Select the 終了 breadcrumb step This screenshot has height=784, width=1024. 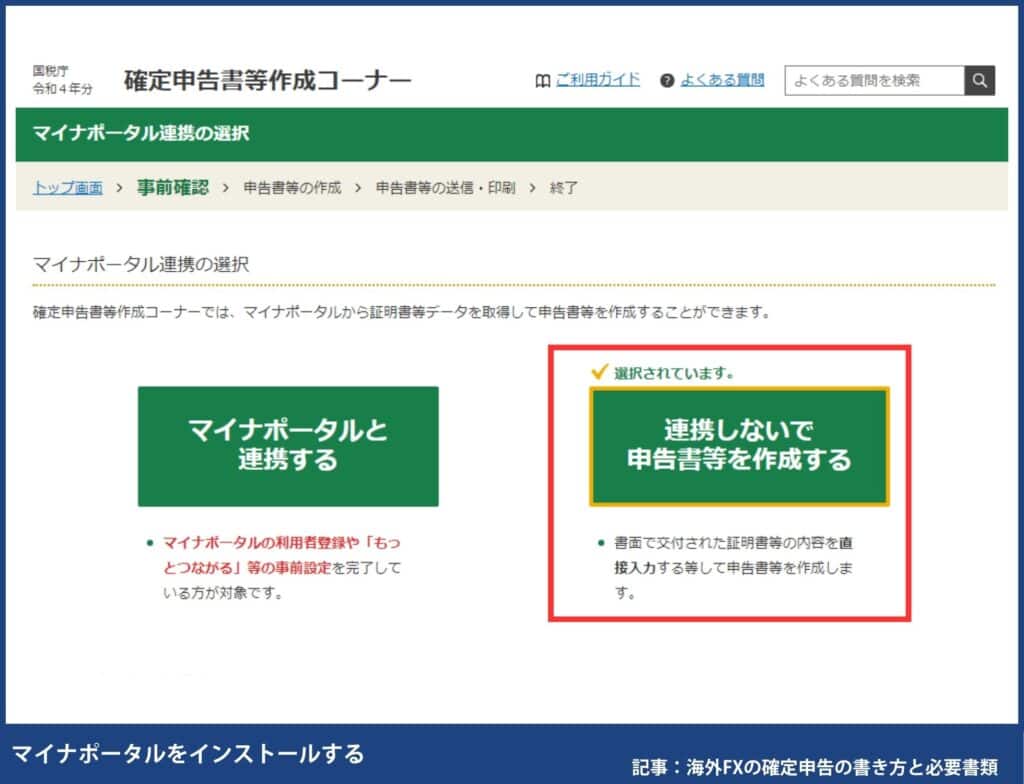[x=564, y=188]
